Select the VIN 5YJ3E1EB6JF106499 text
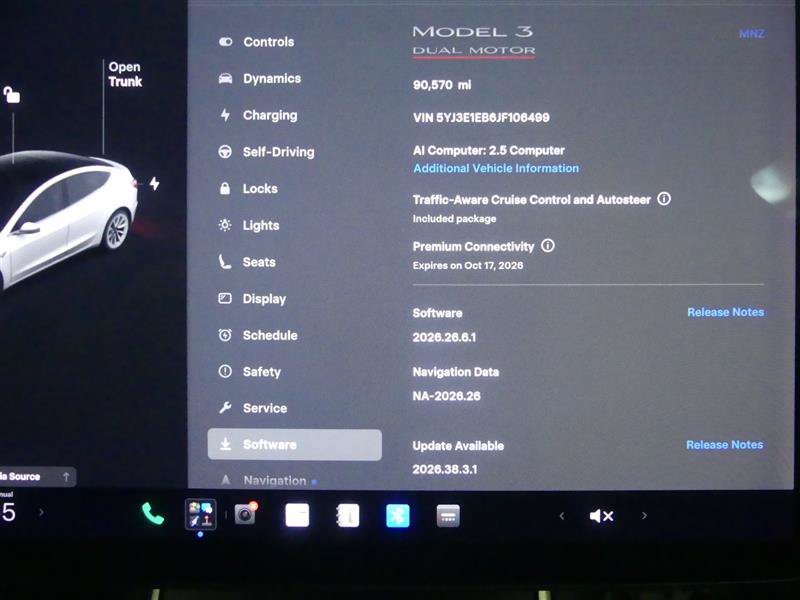The height and width of the screenshot is (600, 800). [481, 118]
